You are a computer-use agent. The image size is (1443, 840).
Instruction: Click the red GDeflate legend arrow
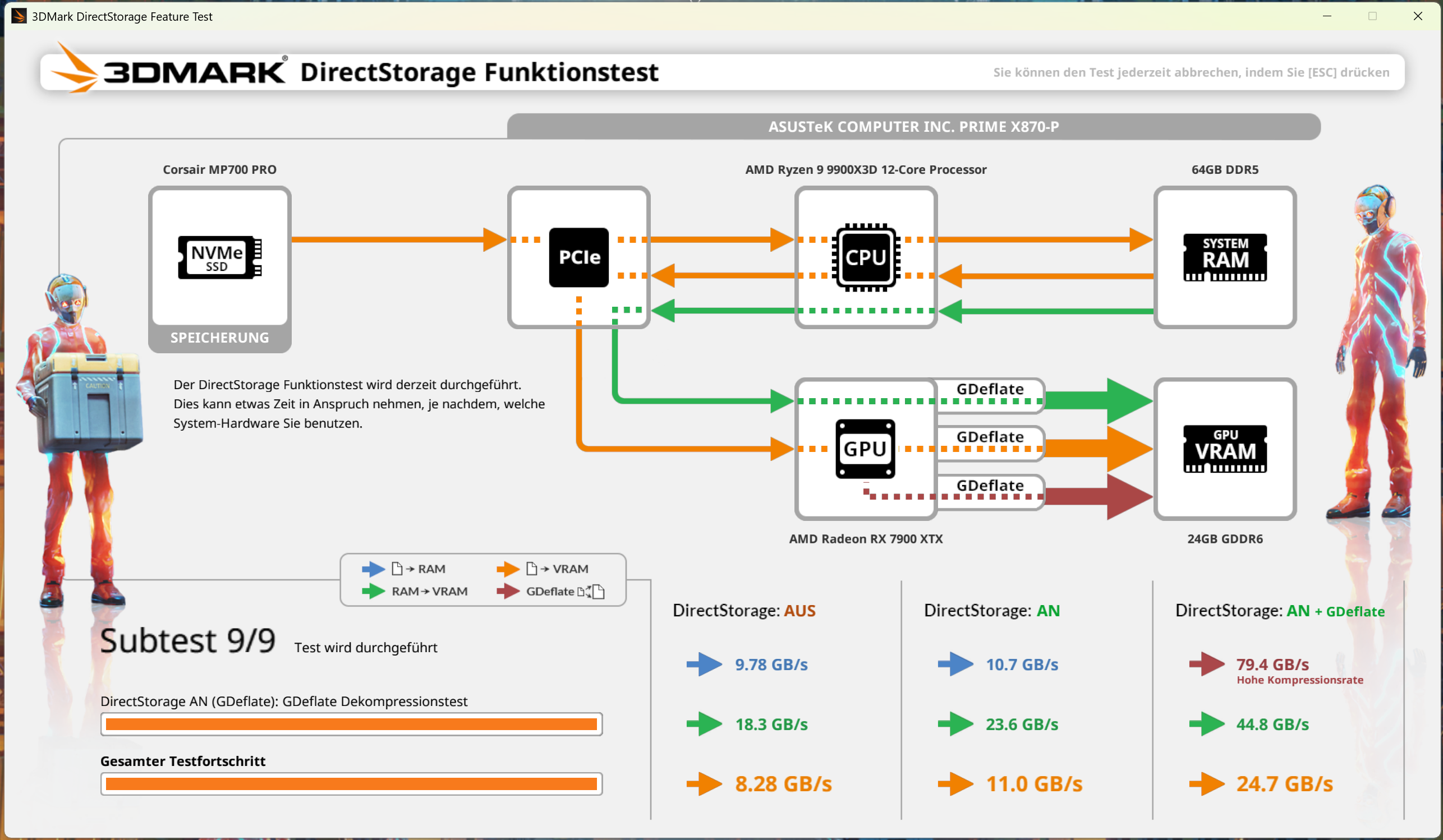click(x=508, y=591)
